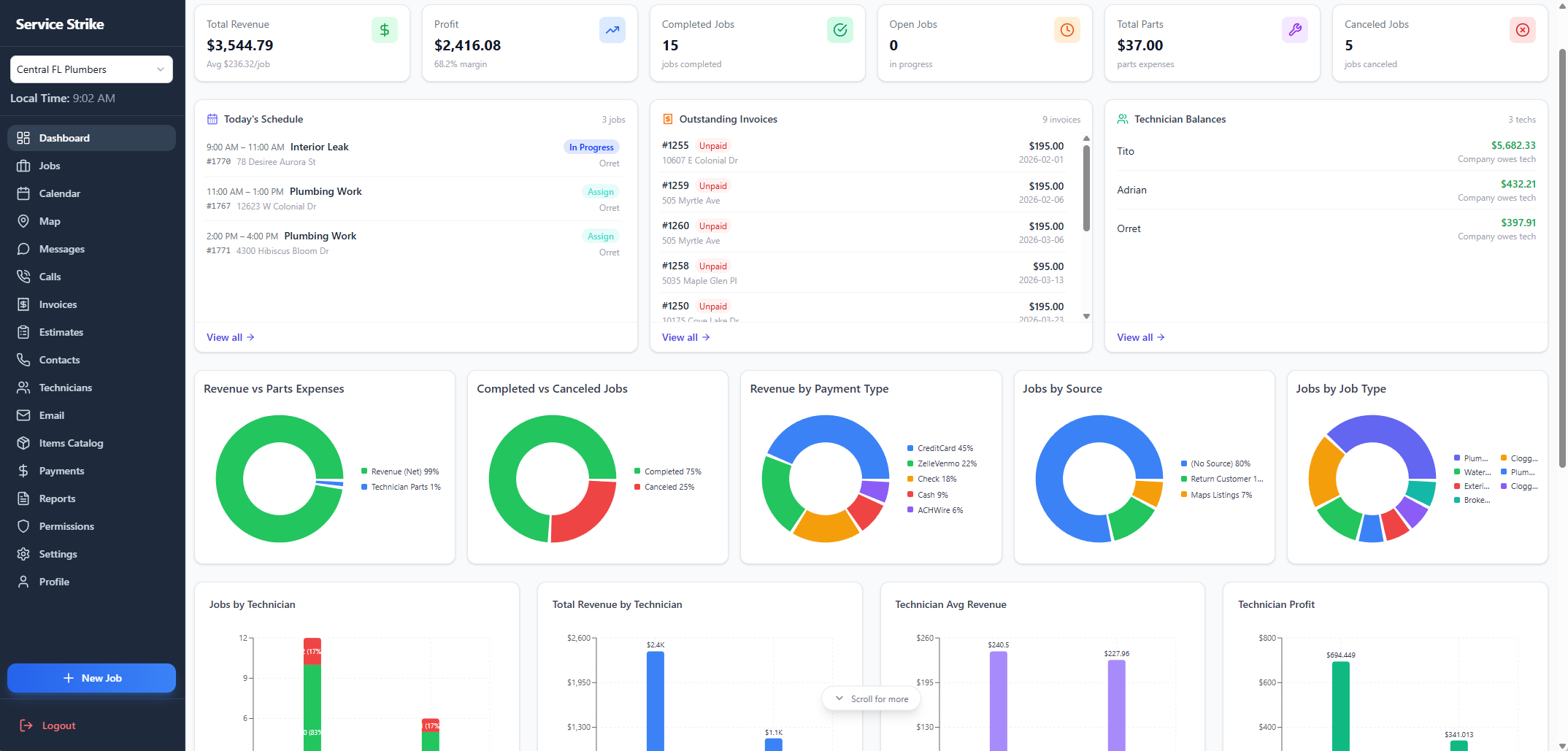This screenshot has height=751, width=1568.
Task: Open the Contacts menu item
Action: tap(91, 360)
